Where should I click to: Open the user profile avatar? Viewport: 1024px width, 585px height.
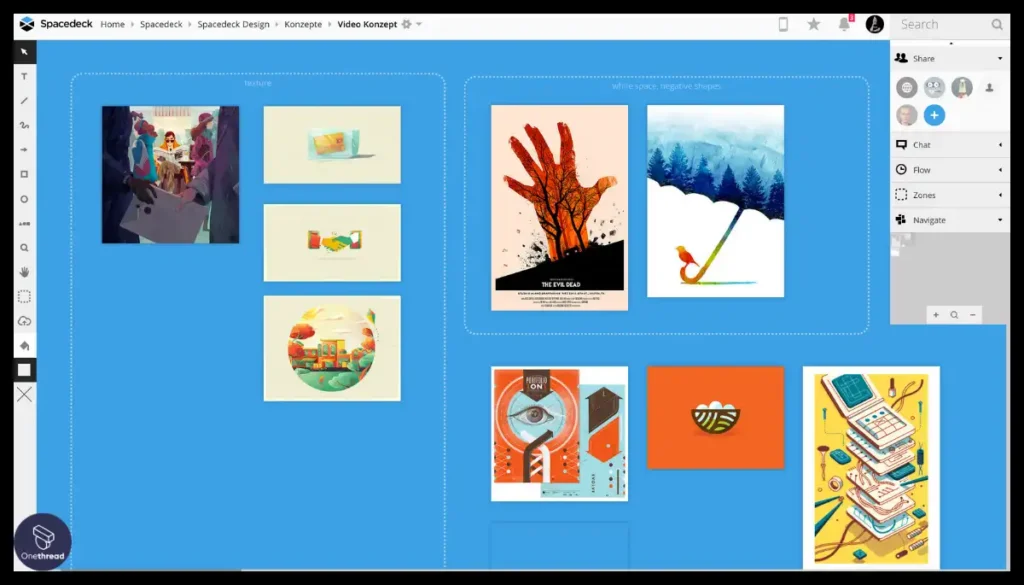874,24
